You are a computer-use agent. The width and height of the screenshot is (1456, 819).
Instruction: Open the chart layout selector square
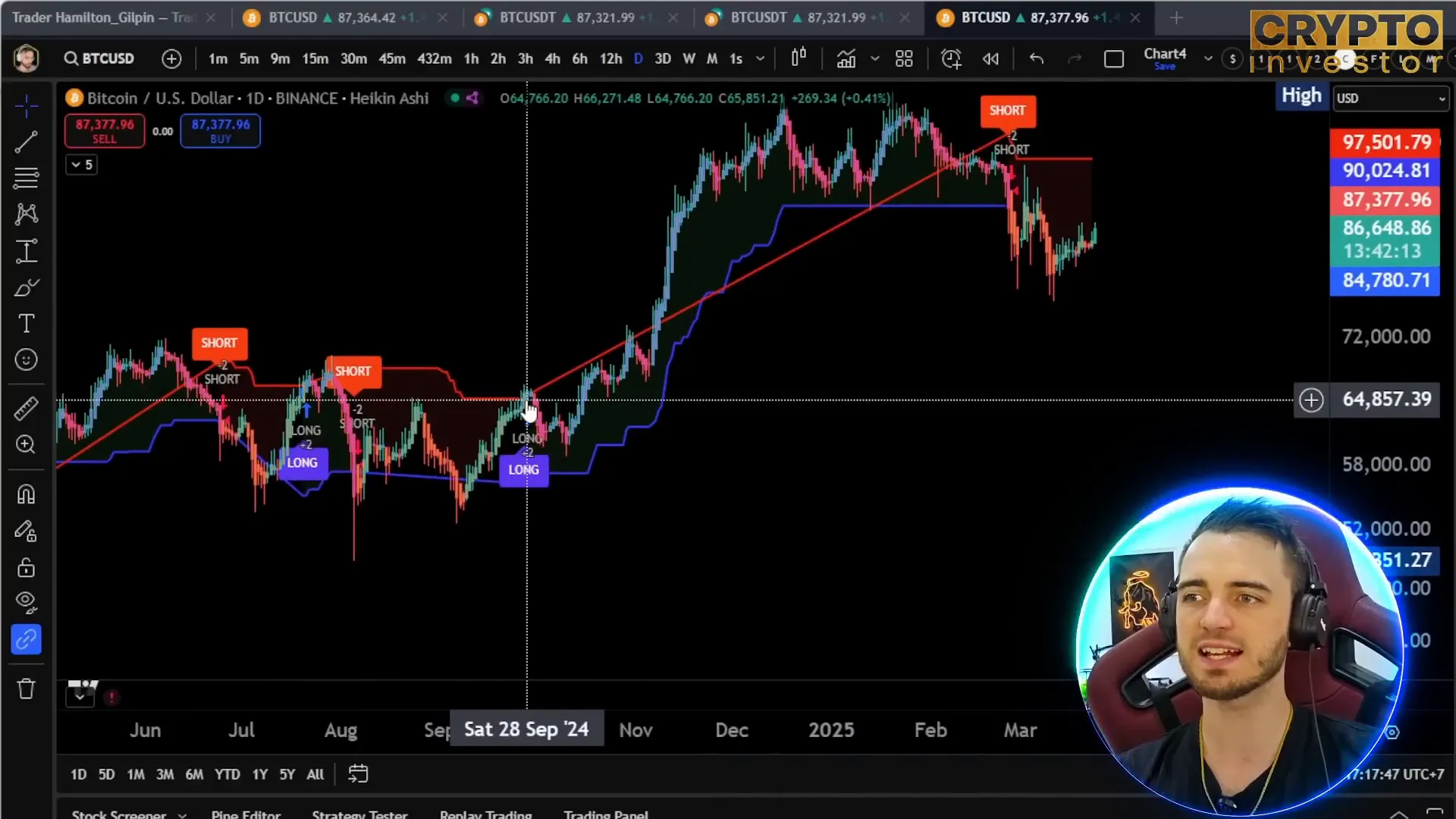1114,58
